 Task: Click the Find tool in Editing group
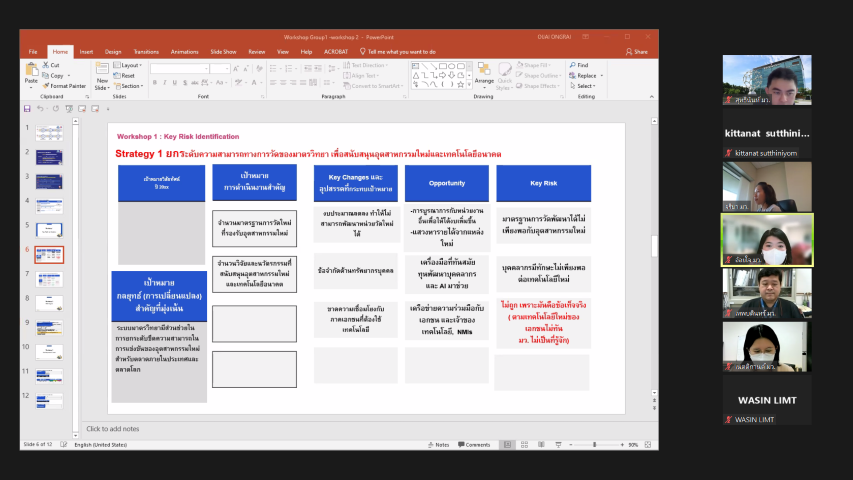[581, 65]
